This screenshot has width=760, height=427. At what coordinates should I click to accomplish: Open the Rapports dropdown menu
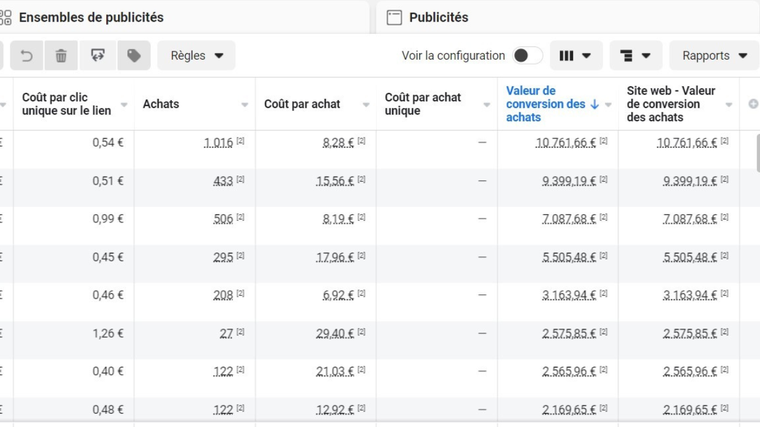(714, 56)
